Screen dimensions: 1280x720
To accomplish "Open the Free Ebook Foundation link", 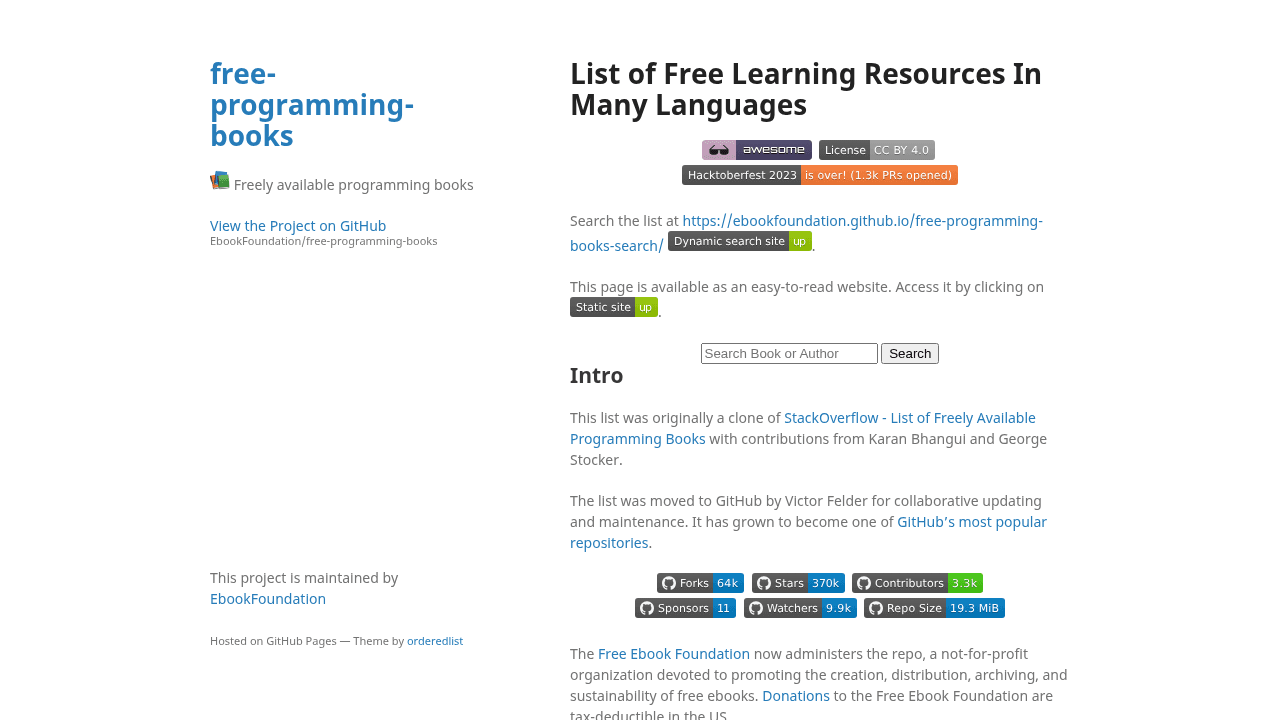I will point(674,654).
